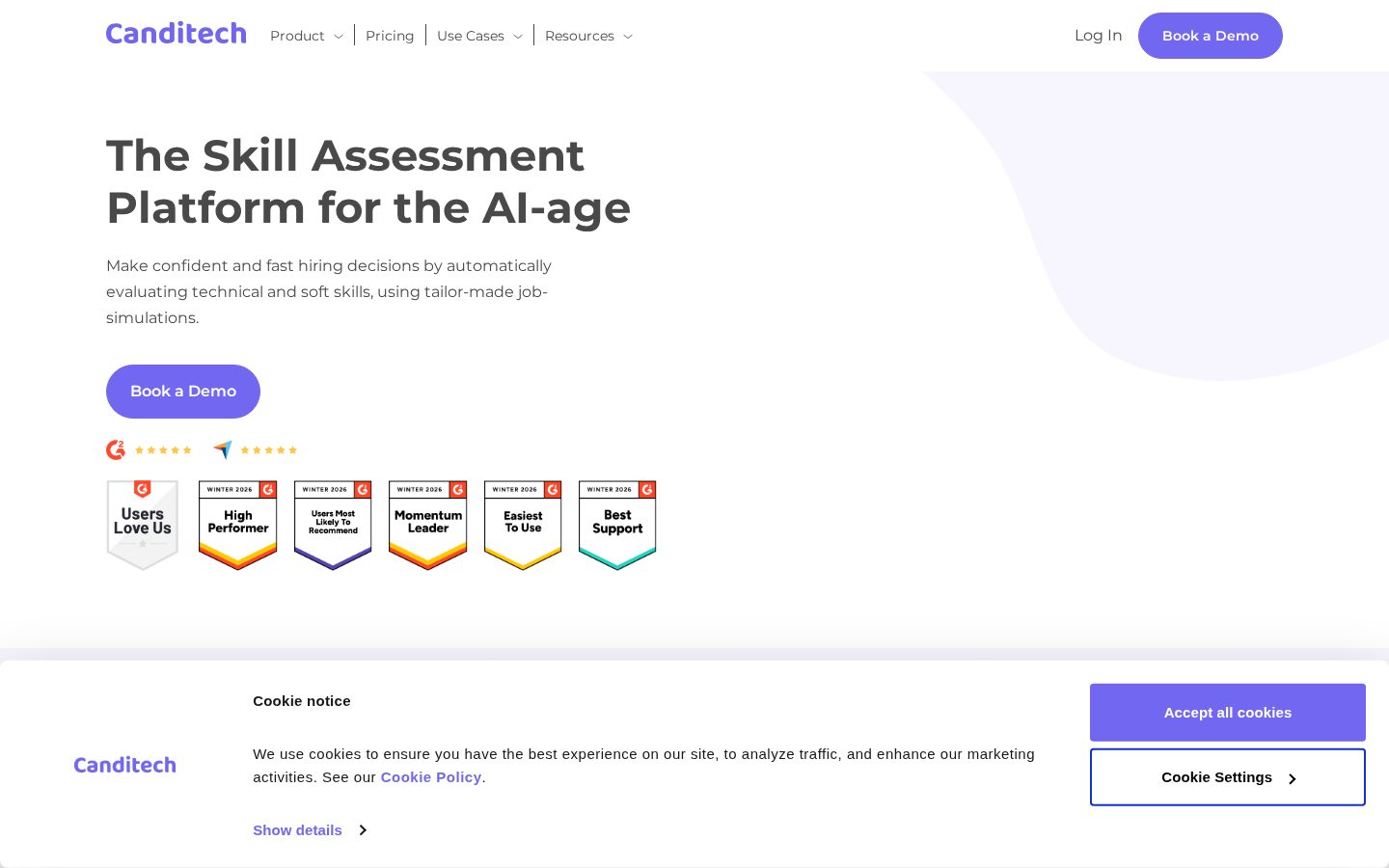Go to the Pricing page
The image size is (1389, 868).
[x=390, y=36]
